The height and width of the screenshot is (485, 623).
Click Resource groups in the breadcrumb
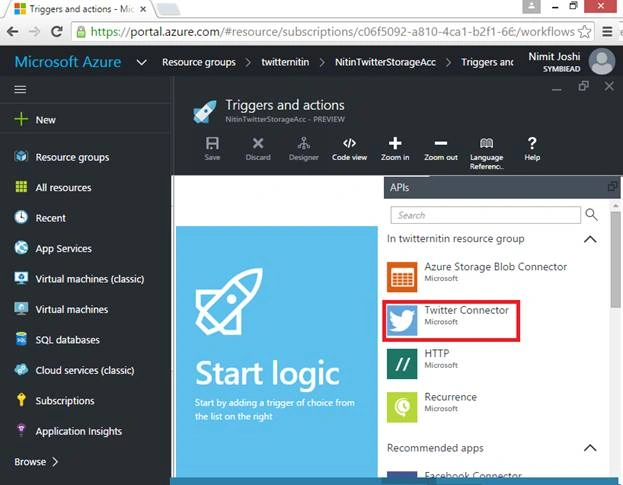pos(199,62)
